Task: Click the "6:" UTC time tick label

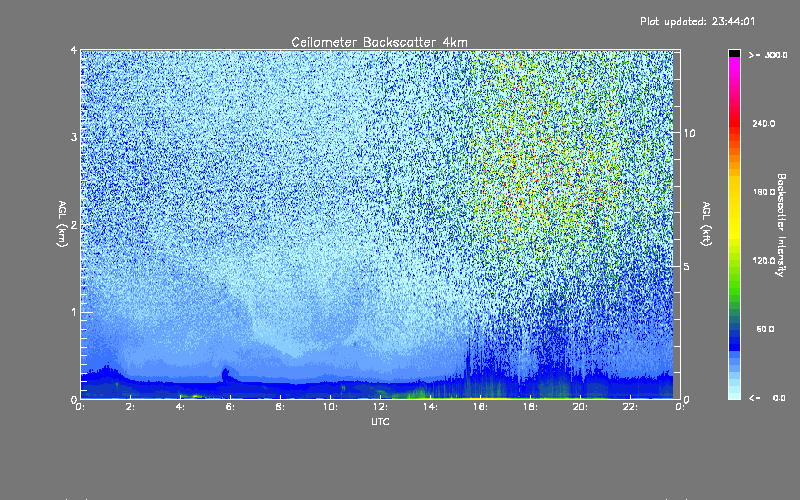Action: [230, 407]
